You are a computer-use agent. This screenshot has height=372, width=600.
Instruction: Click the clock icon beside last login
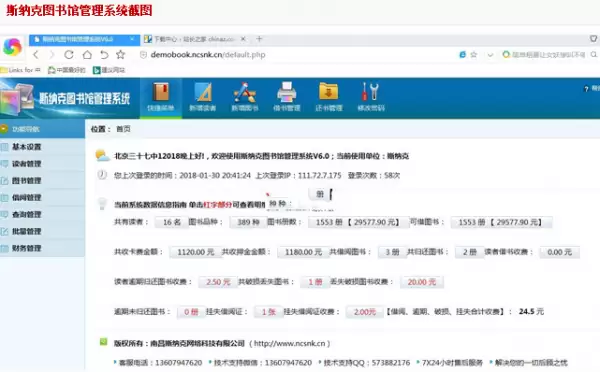[x=102, y=175]
